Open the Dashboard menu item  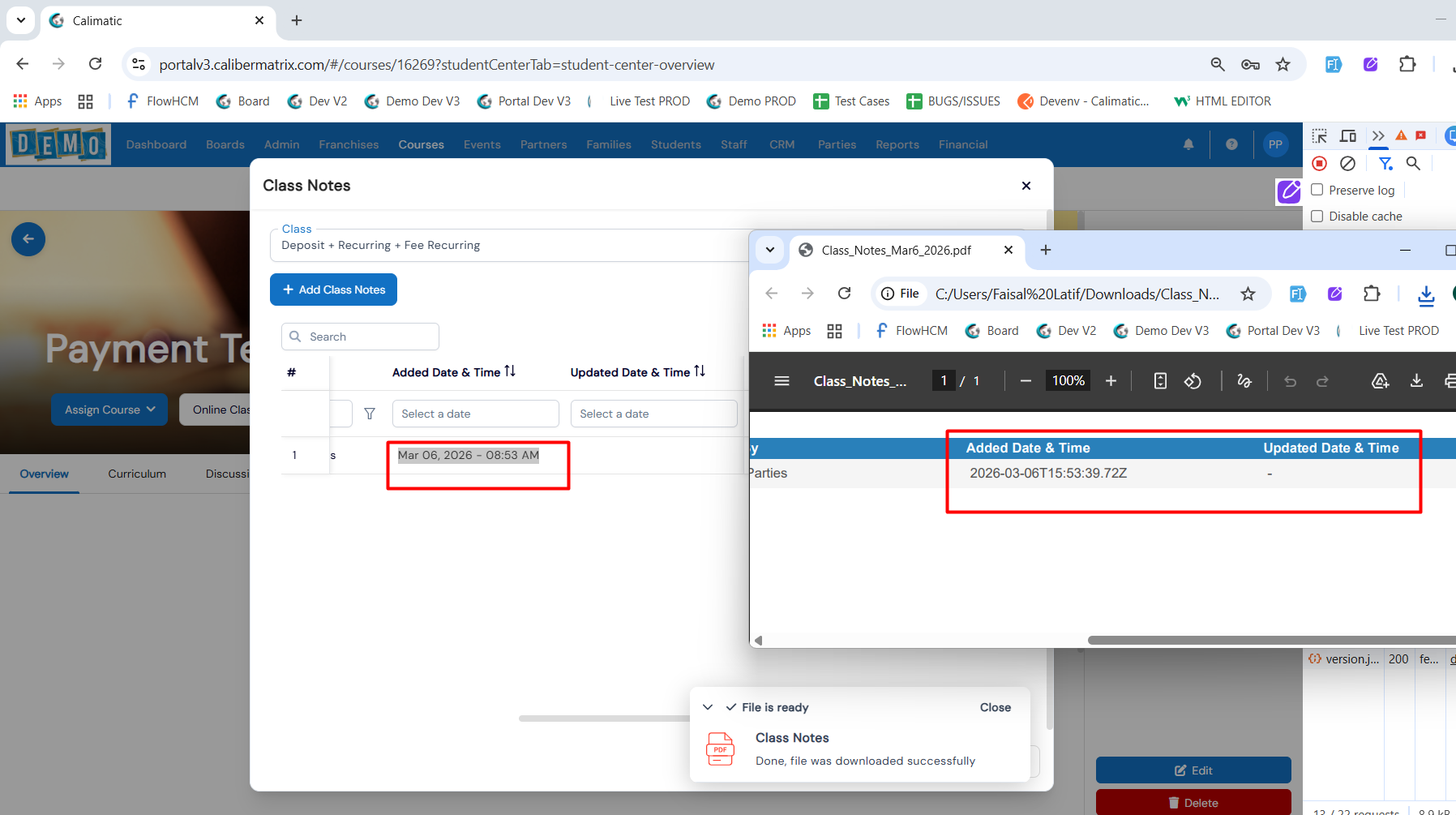click(x=156, y=144)
